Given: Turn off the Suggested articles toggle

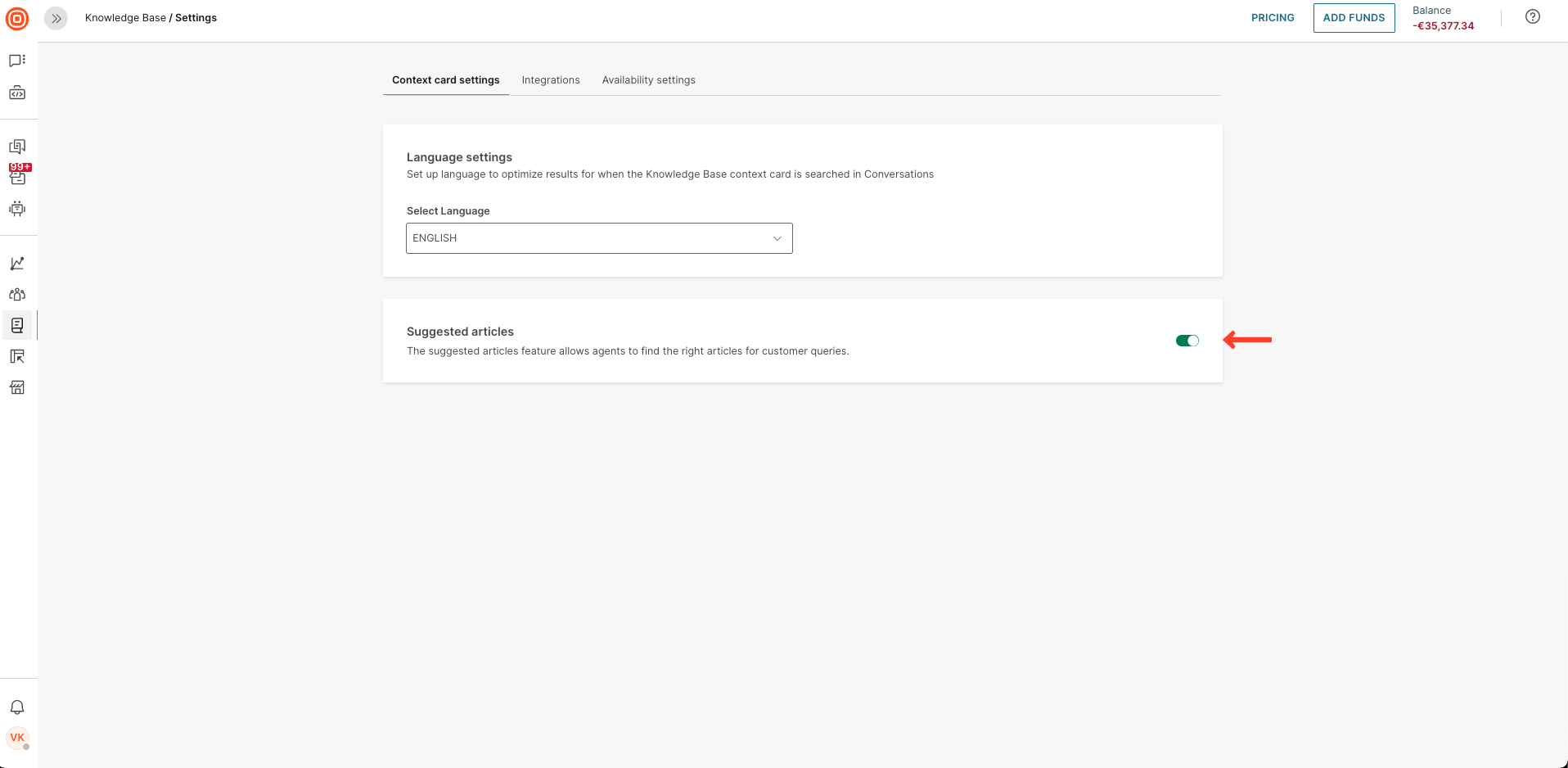Looking at the screenshot, I should click(1187, 341).
